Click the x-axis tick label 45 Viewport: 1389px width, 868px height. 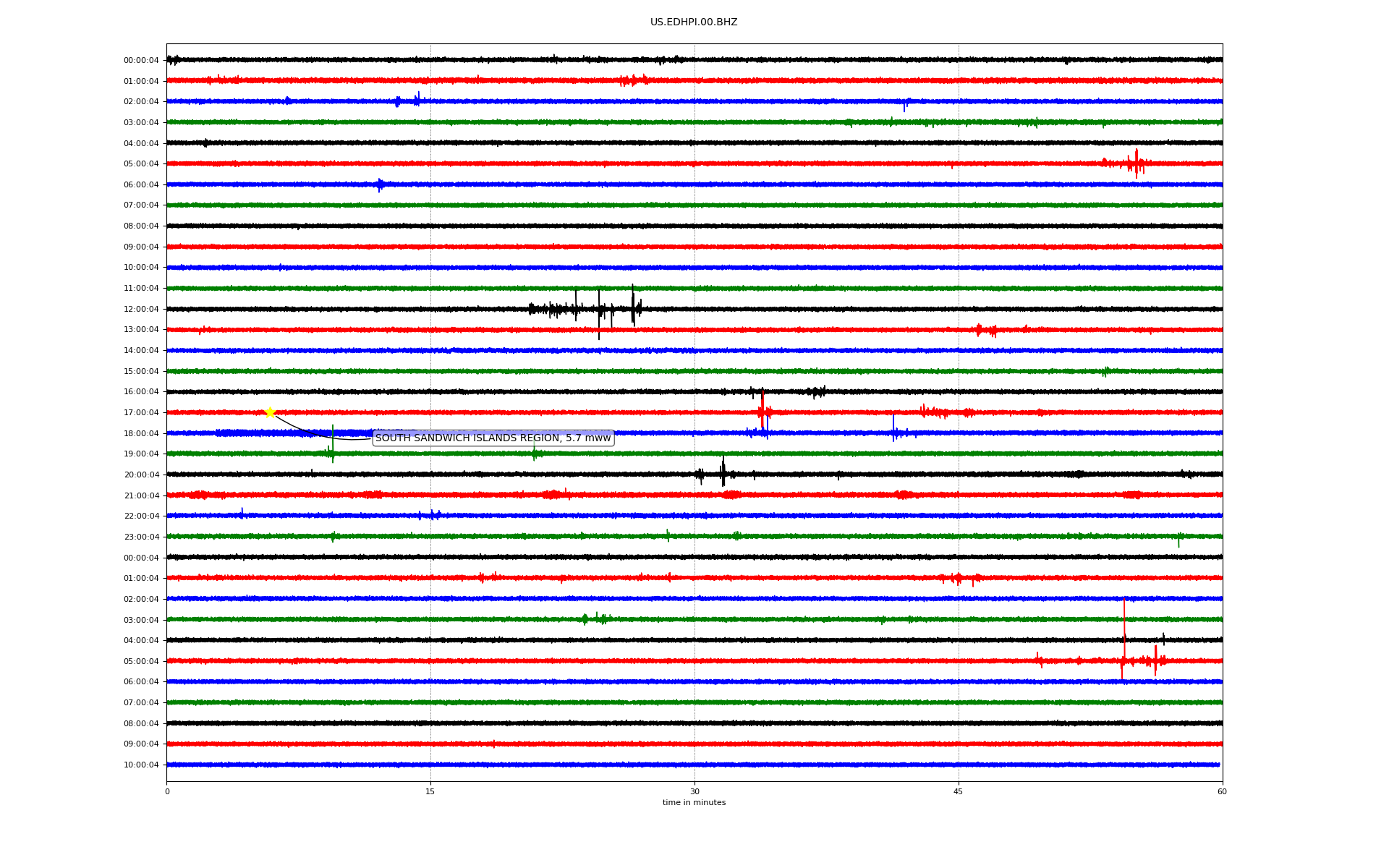958,791
